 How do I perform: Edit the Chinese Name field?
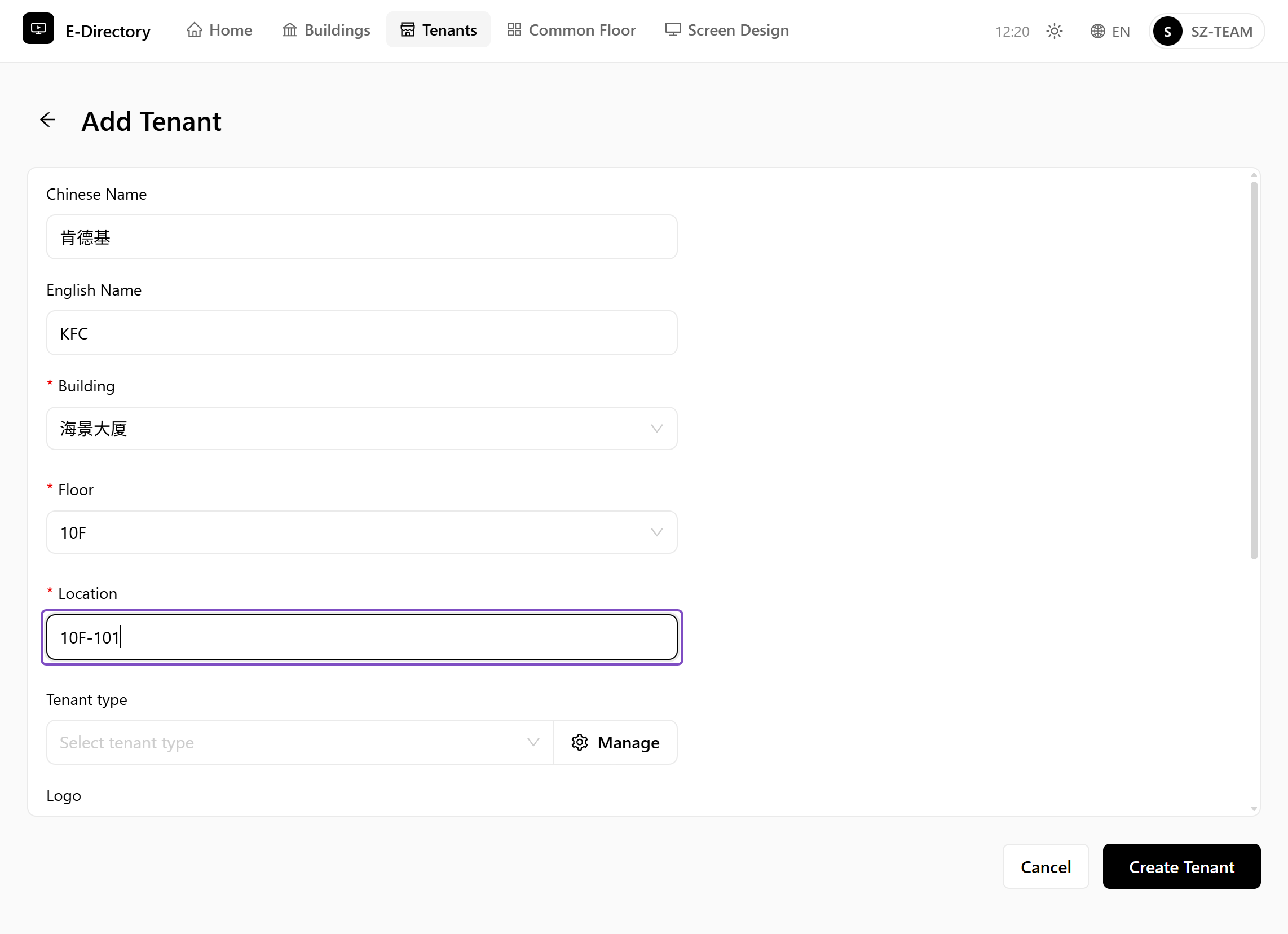pyautogui.click(x=361, y=237)
